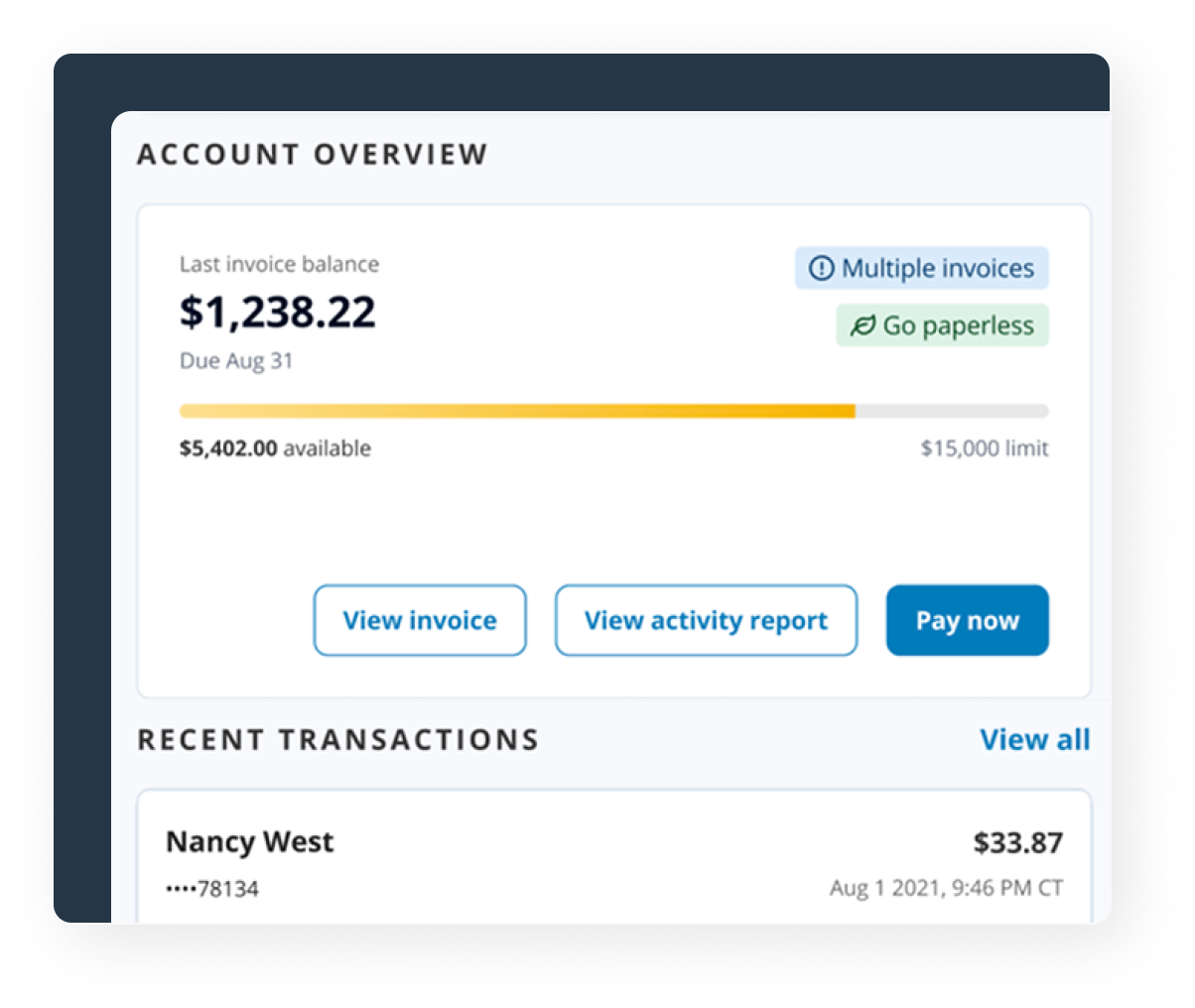Follow the View all transactions link
The height and width of the screenshot is (1008, 1195).
point(1034,740)
